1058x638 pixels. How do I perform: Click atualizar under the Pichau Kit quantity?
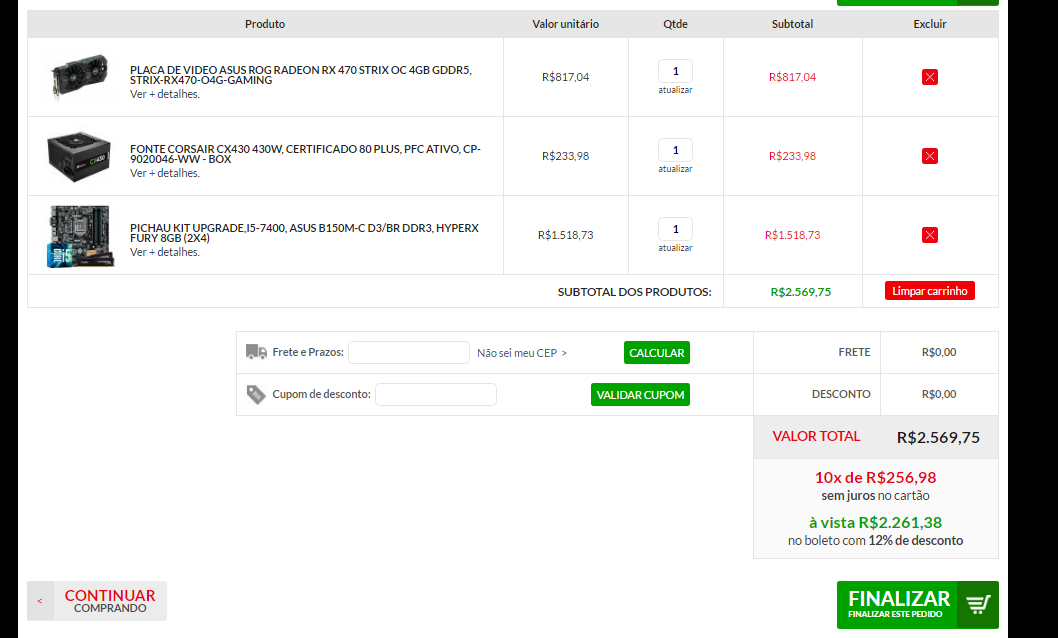(x=675, y=248)
